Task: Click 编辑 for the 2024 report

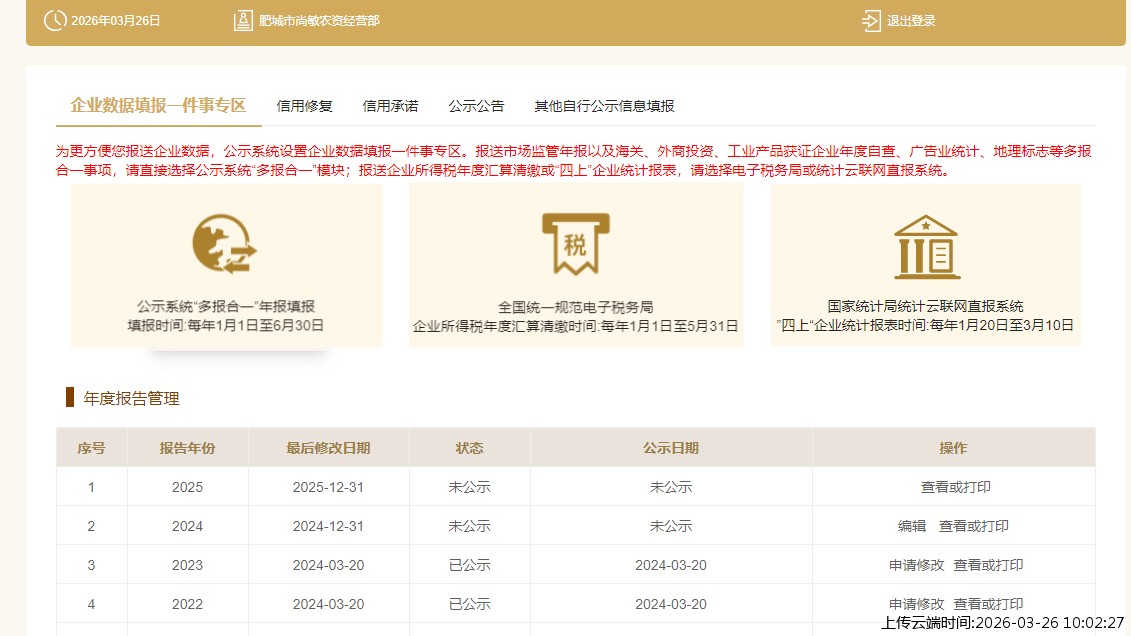Action: pyautogui.click(x=912, y=526)
